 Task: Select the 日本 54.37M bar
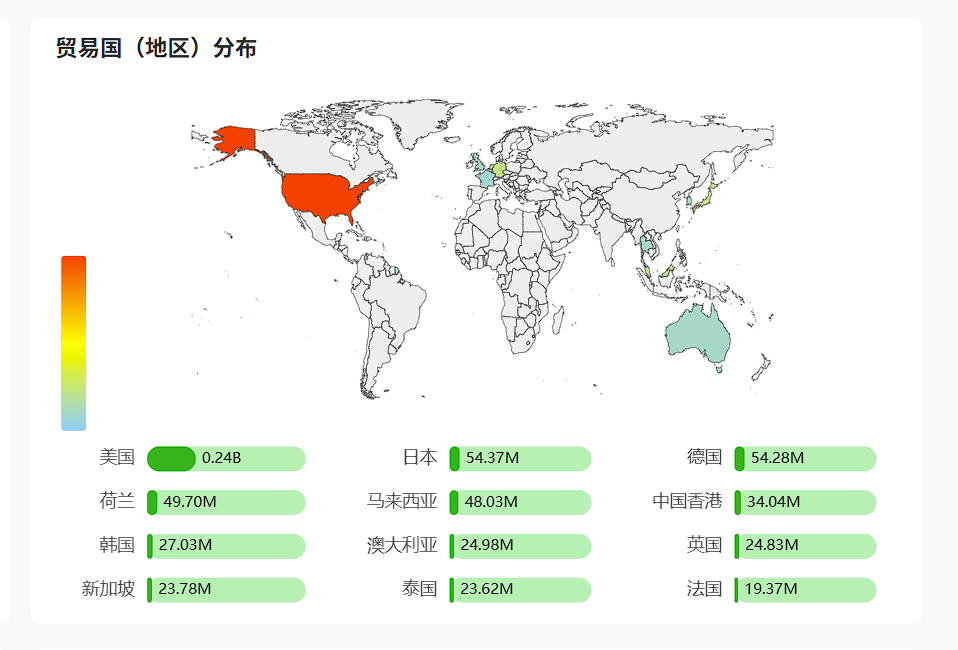click(x=520, y=459)
